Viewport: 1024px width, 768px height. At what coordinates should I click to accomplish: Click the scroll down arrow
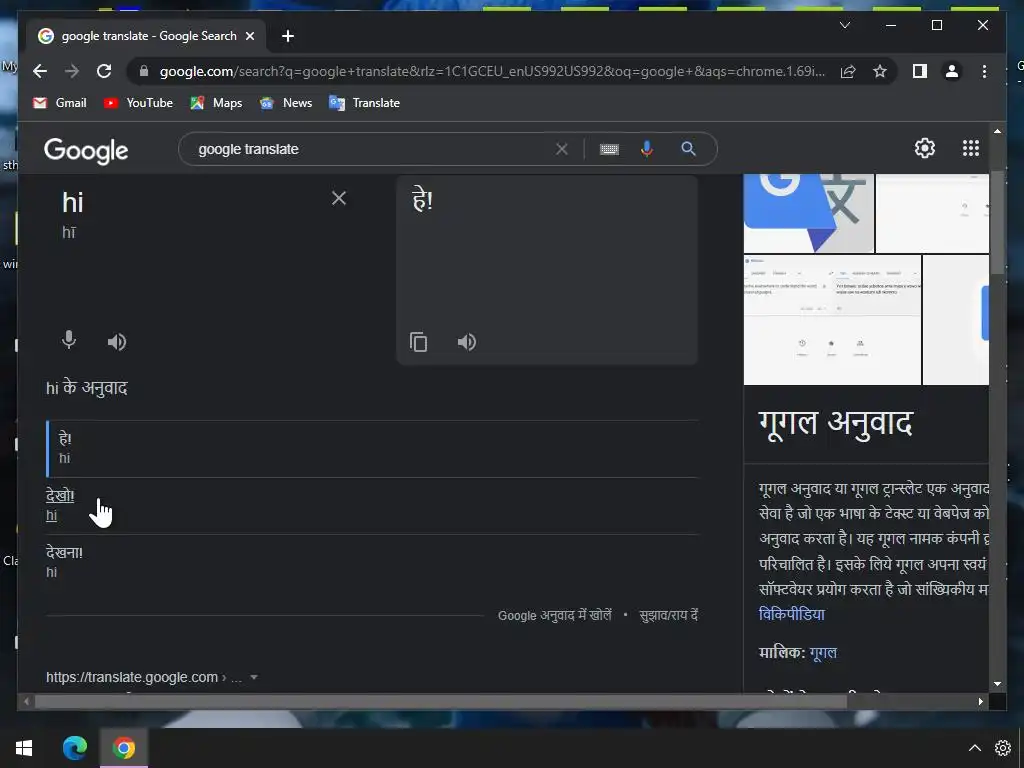[997, 684]
